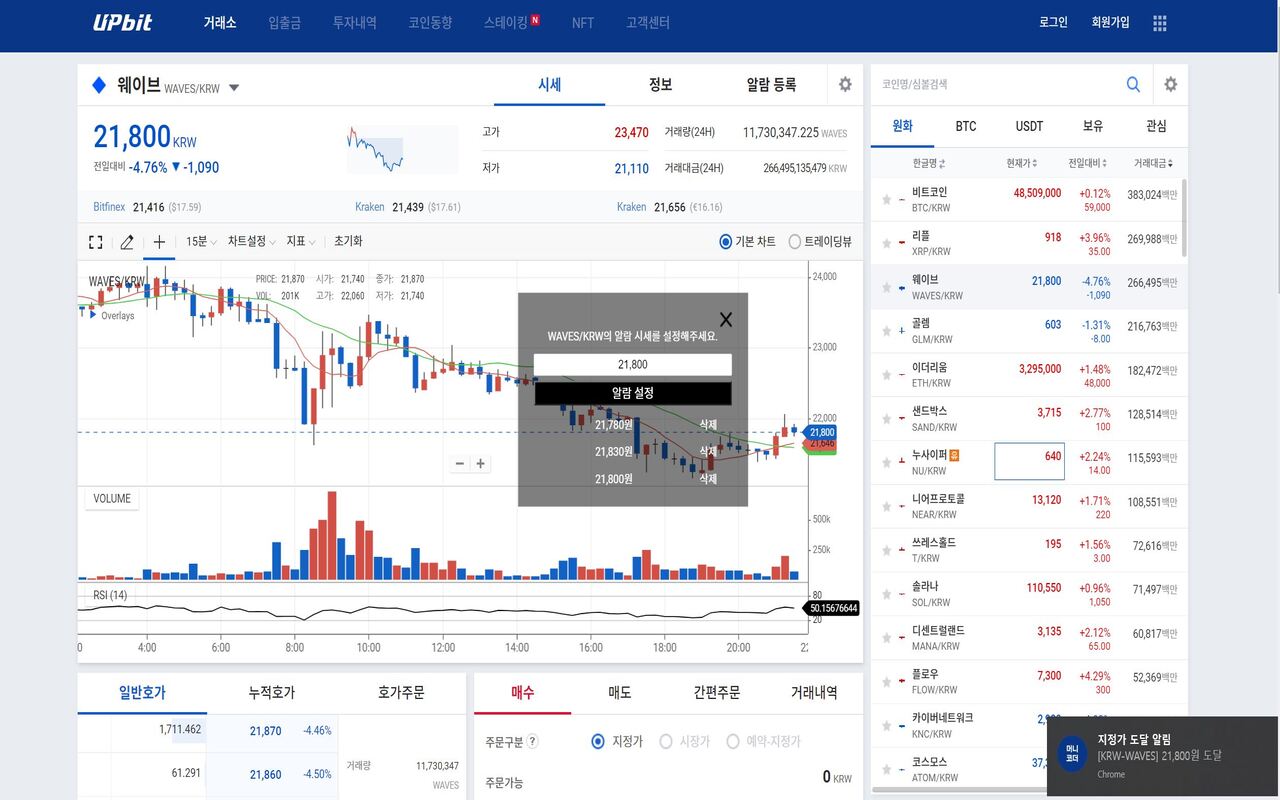The width and height of the screenshot is (1280, 800).
Task: Click the UPbit logo
Action: pos(122,22)
